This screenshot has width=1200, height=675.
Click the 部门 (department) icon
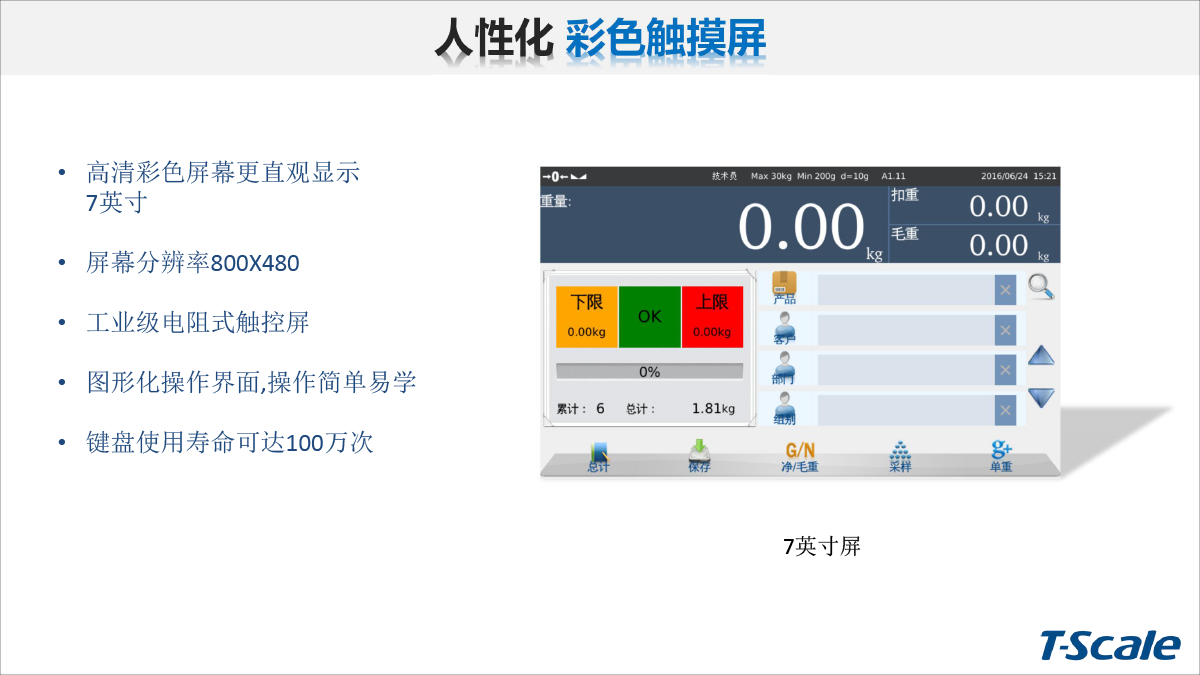point(785,368)
